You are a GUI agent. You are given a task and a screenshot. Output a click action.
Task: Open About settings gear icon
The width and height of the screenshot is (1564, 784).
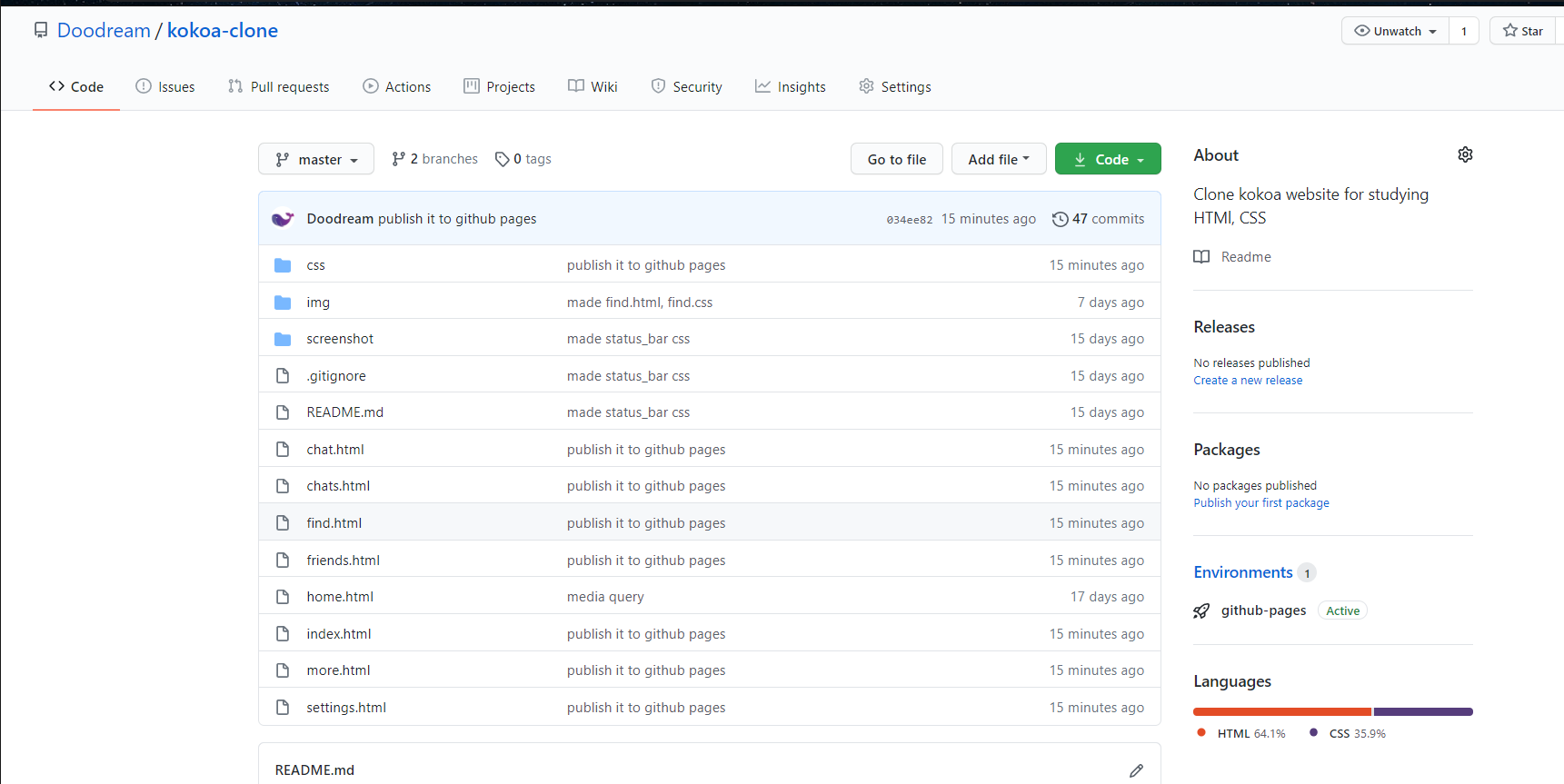click(1465, 154)
